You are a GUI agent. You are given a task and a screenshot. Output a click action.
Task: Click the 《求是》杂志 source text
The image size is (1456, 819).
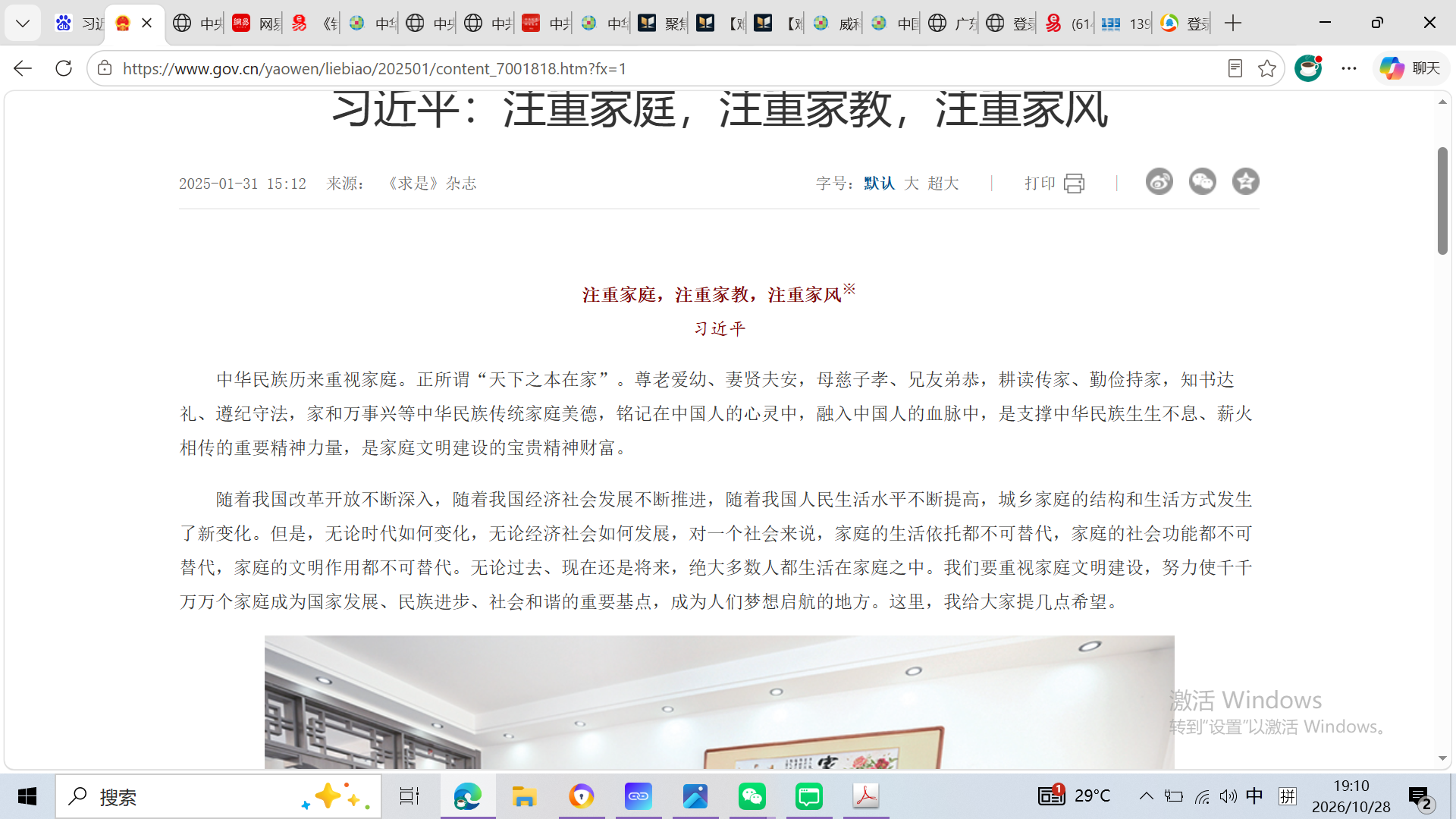pos(431,184)
